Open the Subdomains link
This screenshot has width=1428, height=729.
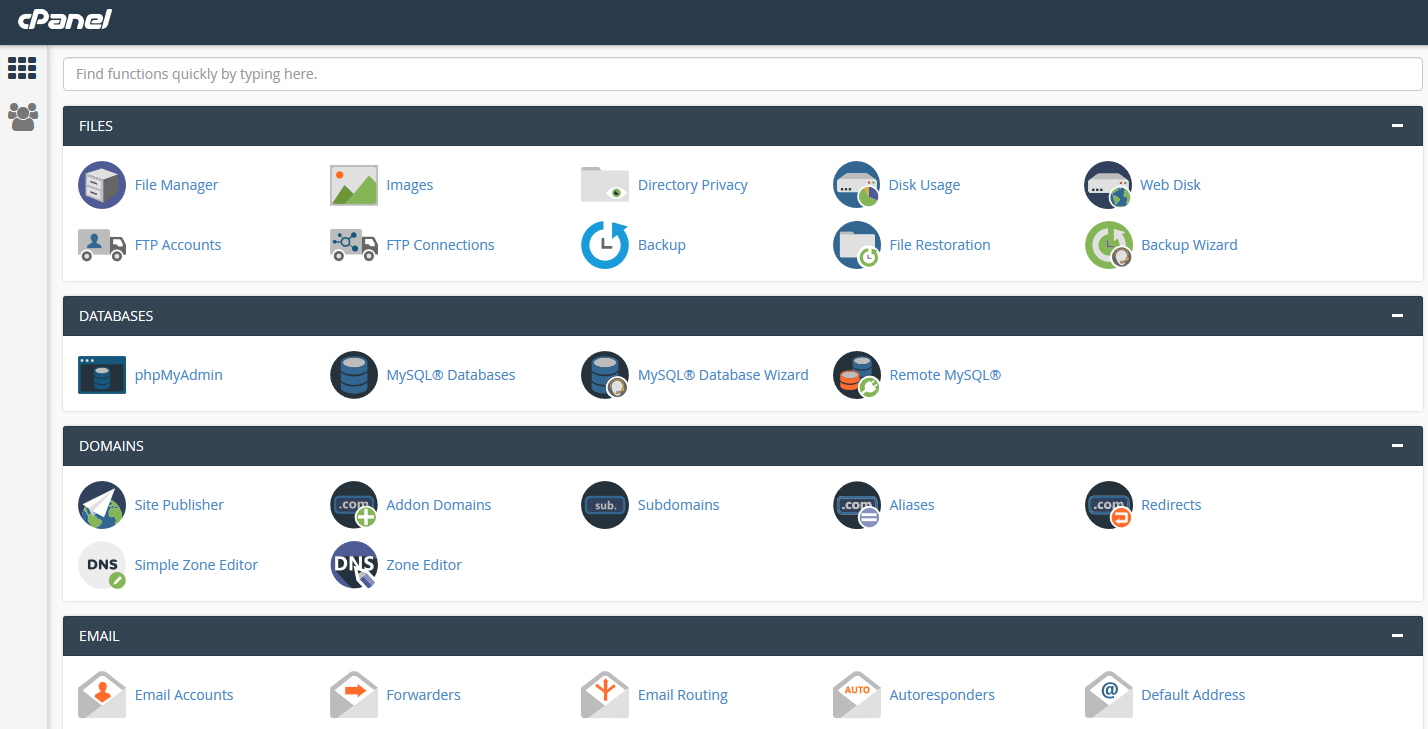(x=679, y=505)
